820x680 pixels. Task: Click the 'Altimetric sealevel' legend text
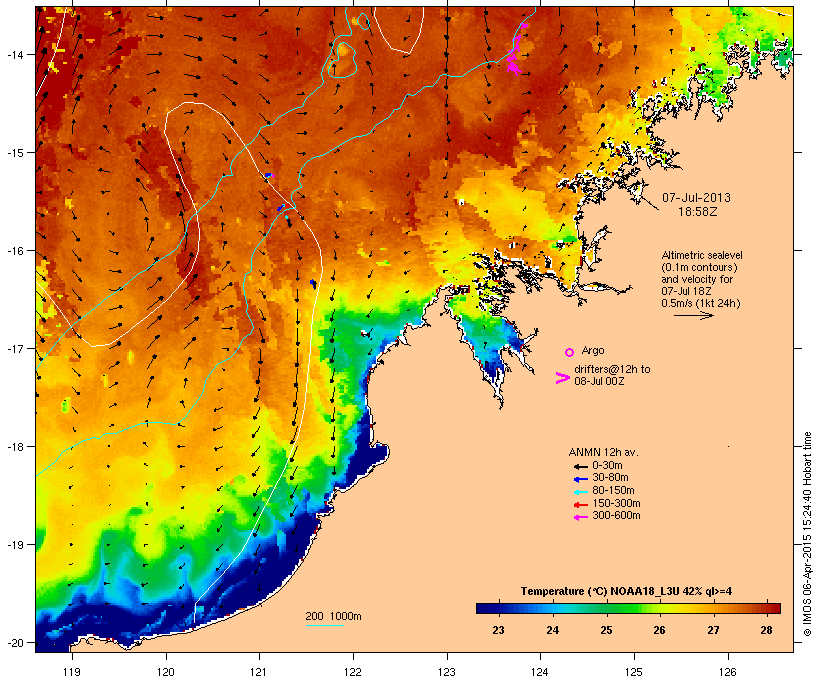[702, 255]
